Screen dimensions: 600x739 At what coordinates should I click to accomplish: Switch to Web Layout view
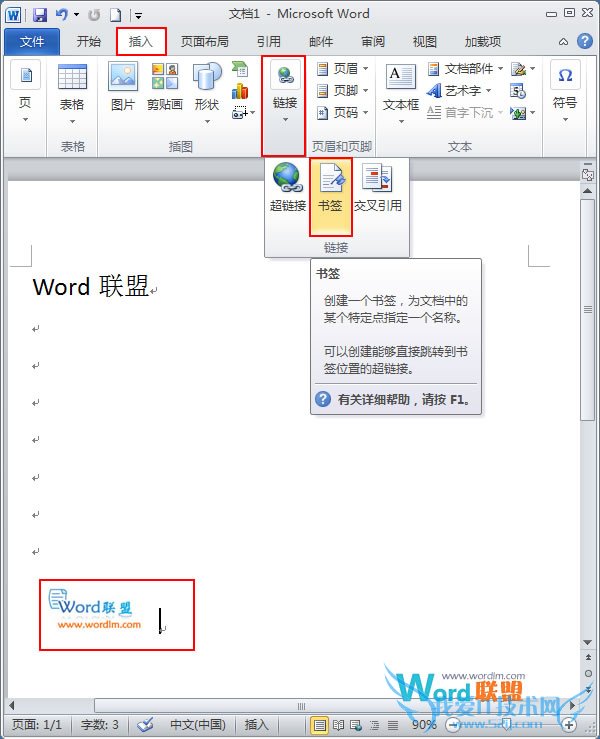(356, 725)
